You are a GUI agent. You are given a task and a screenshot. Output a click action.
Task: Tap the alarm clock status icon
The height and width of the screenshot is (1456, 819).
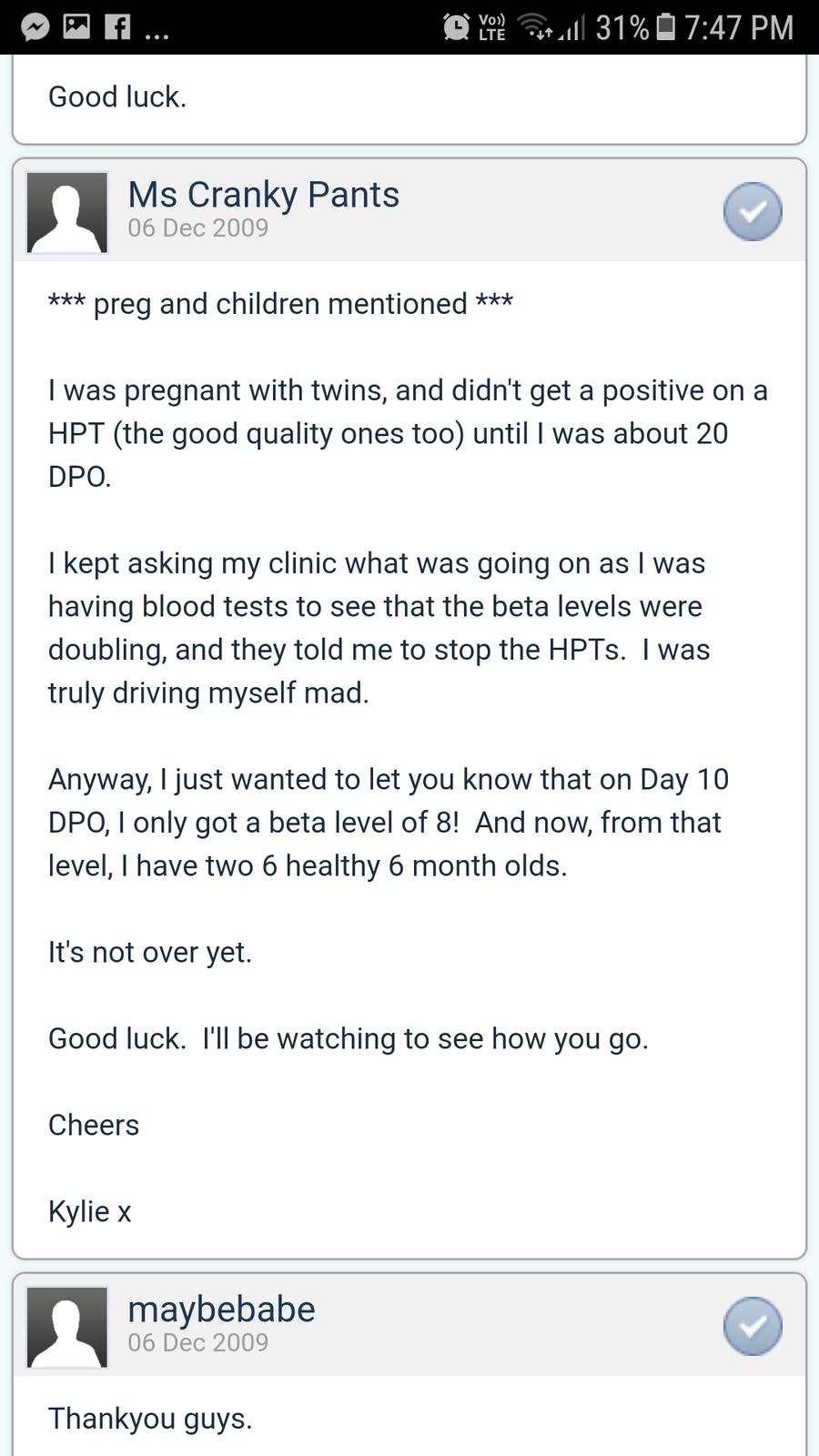(456, 27)
